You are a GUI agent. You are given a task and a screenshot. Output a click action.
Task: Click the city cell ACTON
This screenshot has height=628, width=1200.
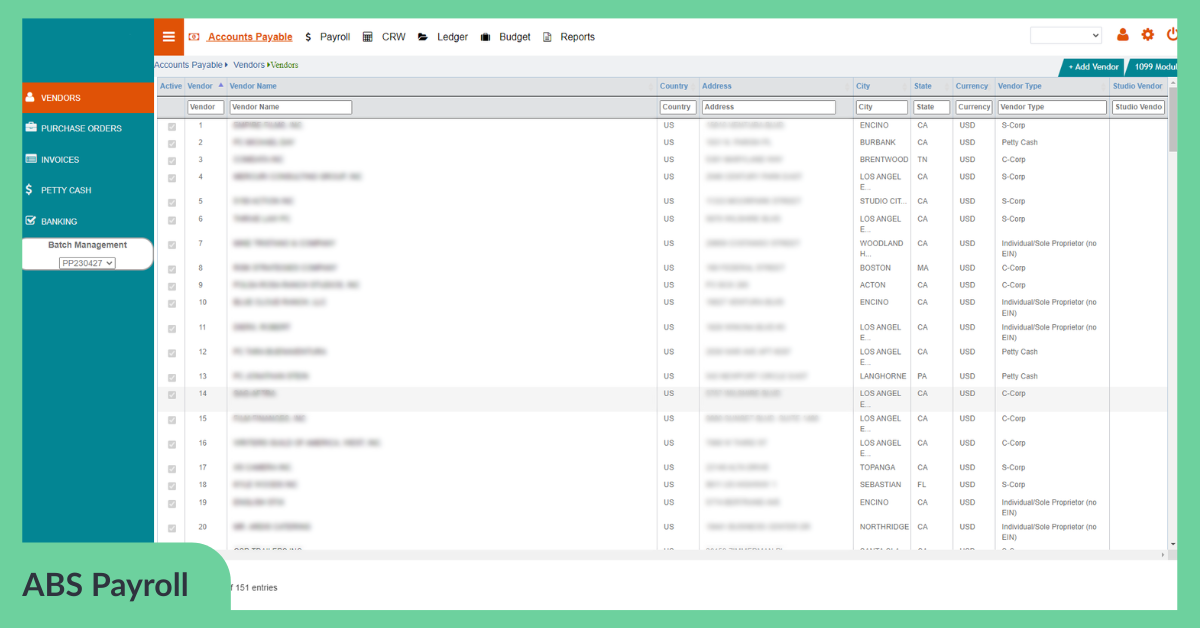[873, 285]
